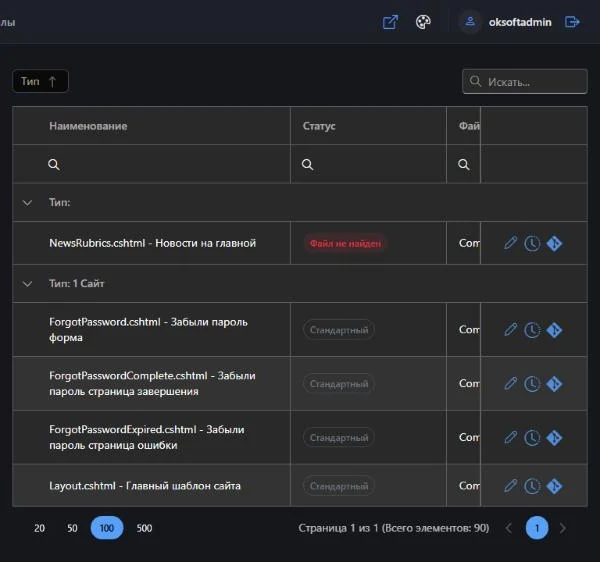Focus the Искать search field

(525, 81)
